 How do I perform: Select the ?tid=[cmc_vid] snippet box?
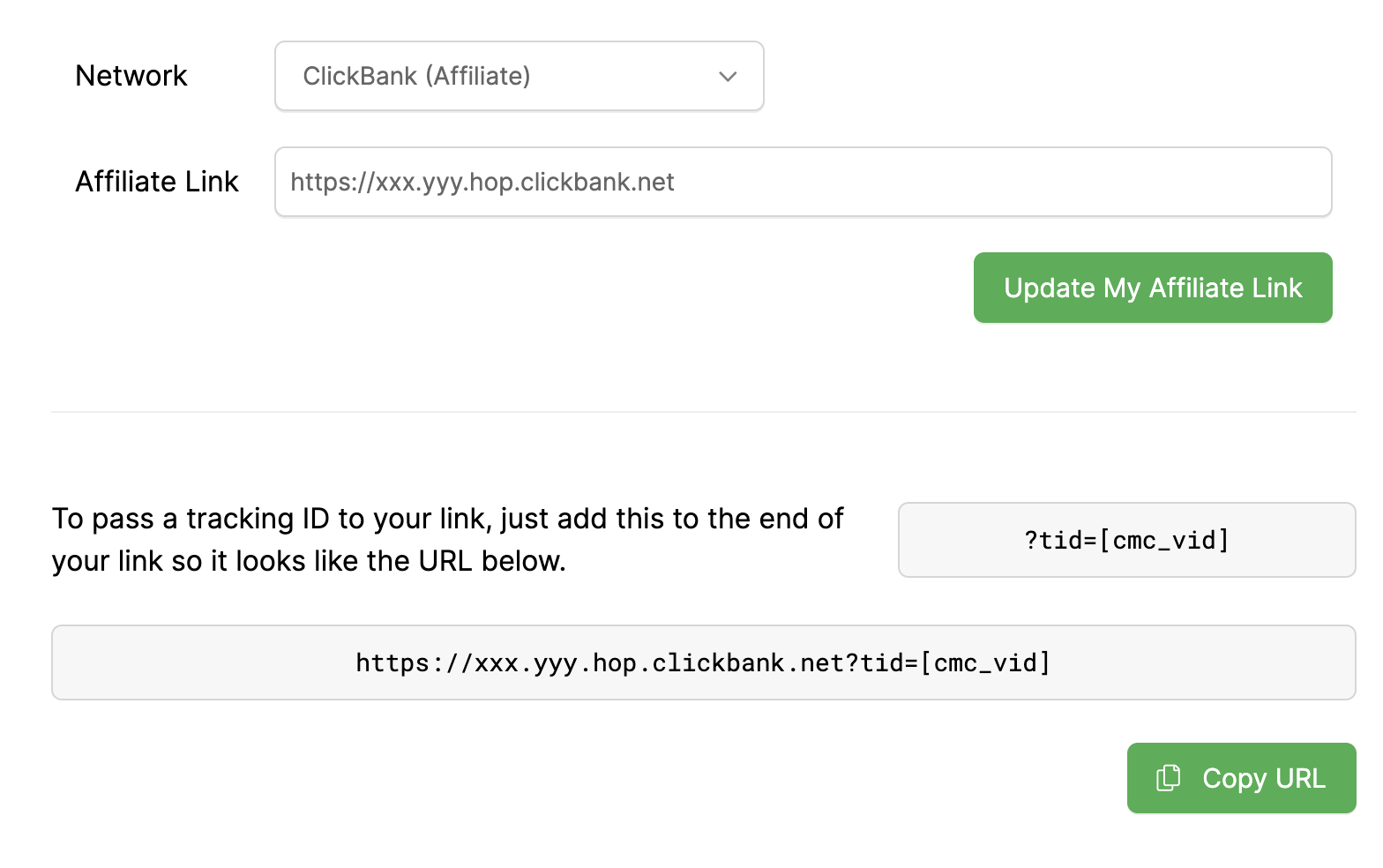1126,540
